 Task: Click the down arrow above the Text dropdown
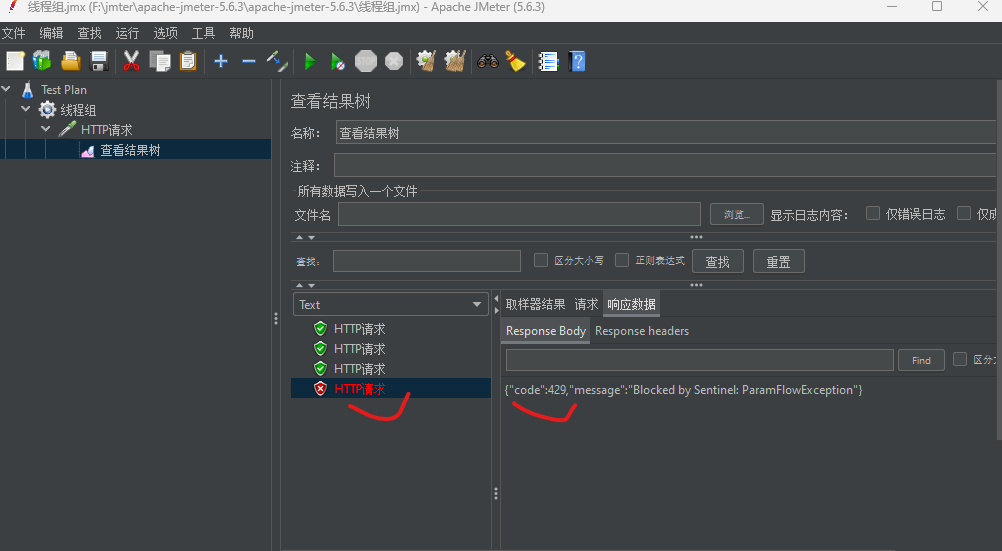(x=311, y=285)
